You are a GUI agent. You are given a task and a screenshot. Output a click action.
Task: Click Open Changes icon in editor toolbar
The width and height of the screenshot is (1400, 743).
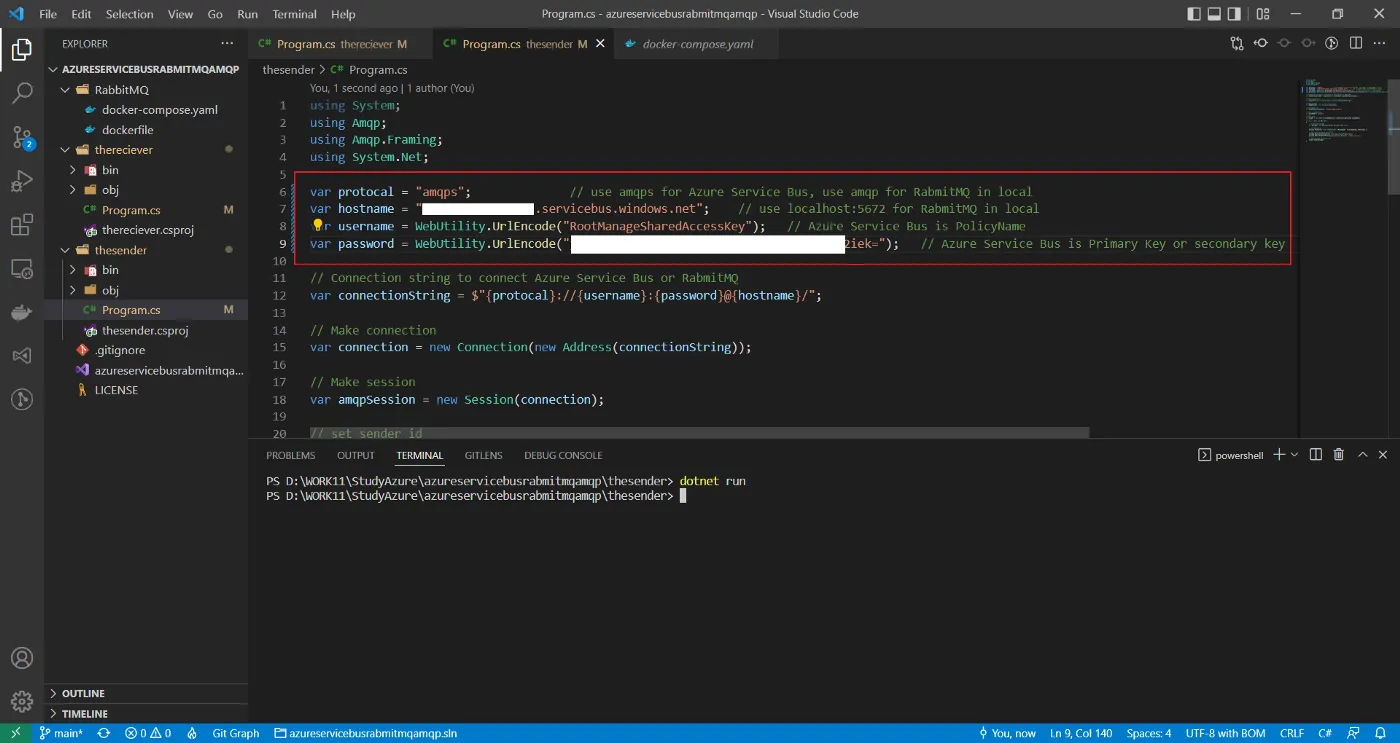(x=1237, y=44)
